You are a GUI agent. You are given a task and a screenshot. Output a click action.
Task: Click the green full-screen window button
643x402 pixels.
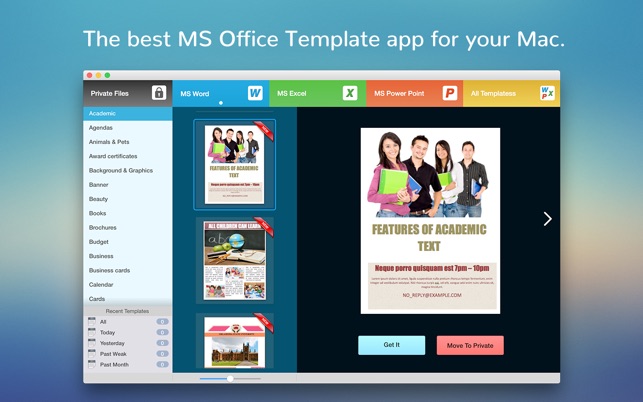click(107, 75)
